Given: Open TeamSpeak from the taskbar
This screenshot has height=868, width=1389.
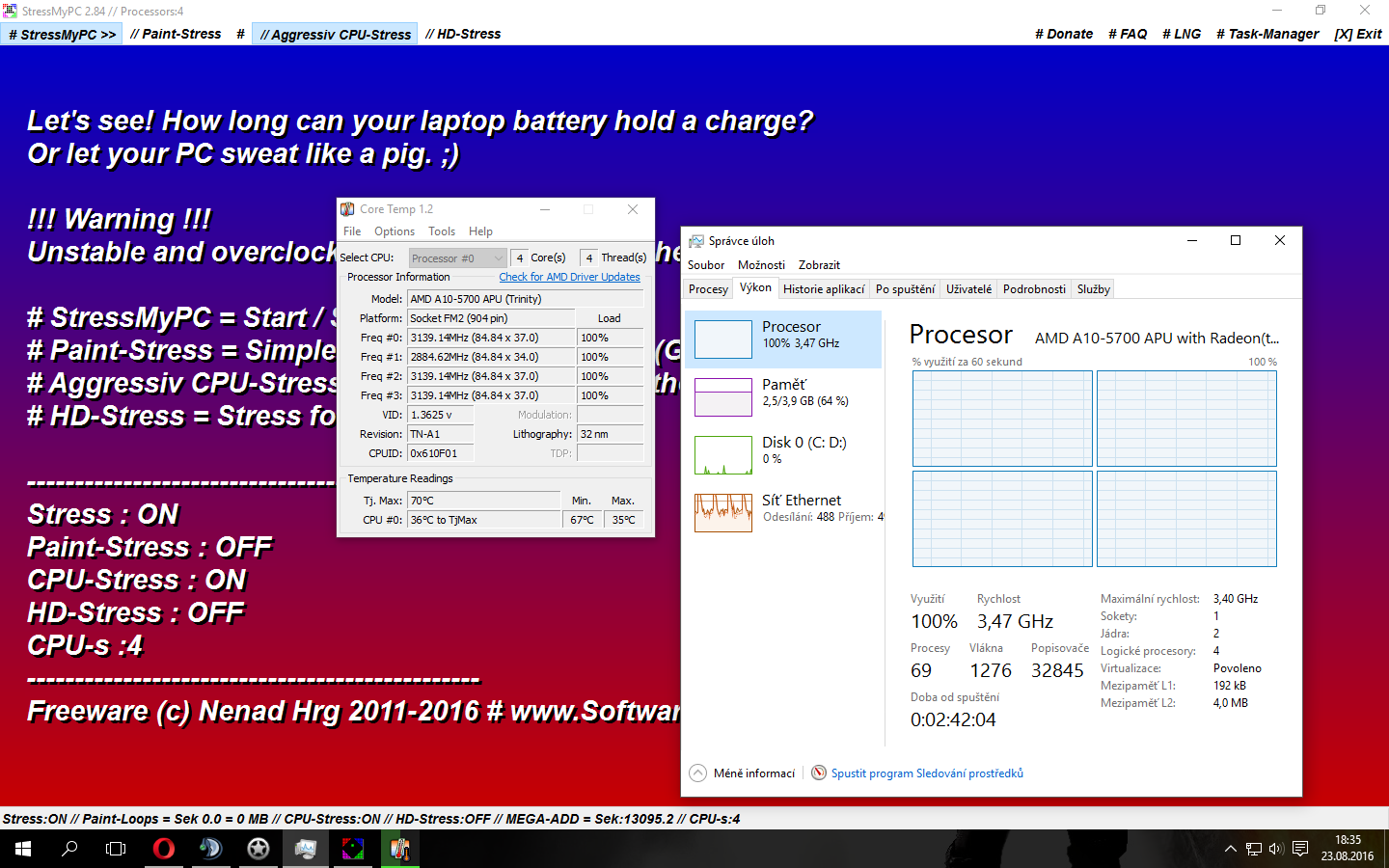Looking at the screenshot, I should (x=210, y=849).
